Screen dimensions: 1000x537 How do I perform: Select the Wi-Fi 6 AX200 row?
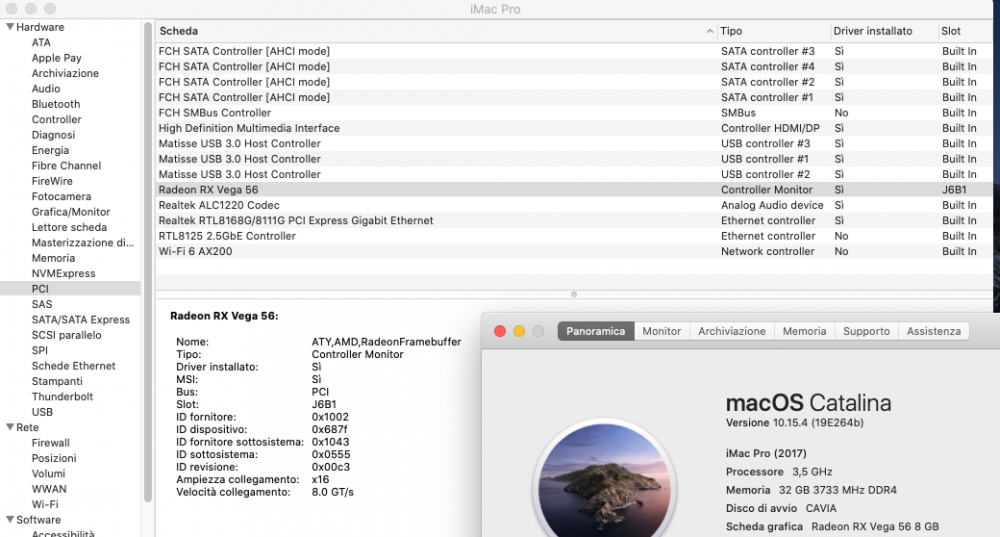click(574, 251)
